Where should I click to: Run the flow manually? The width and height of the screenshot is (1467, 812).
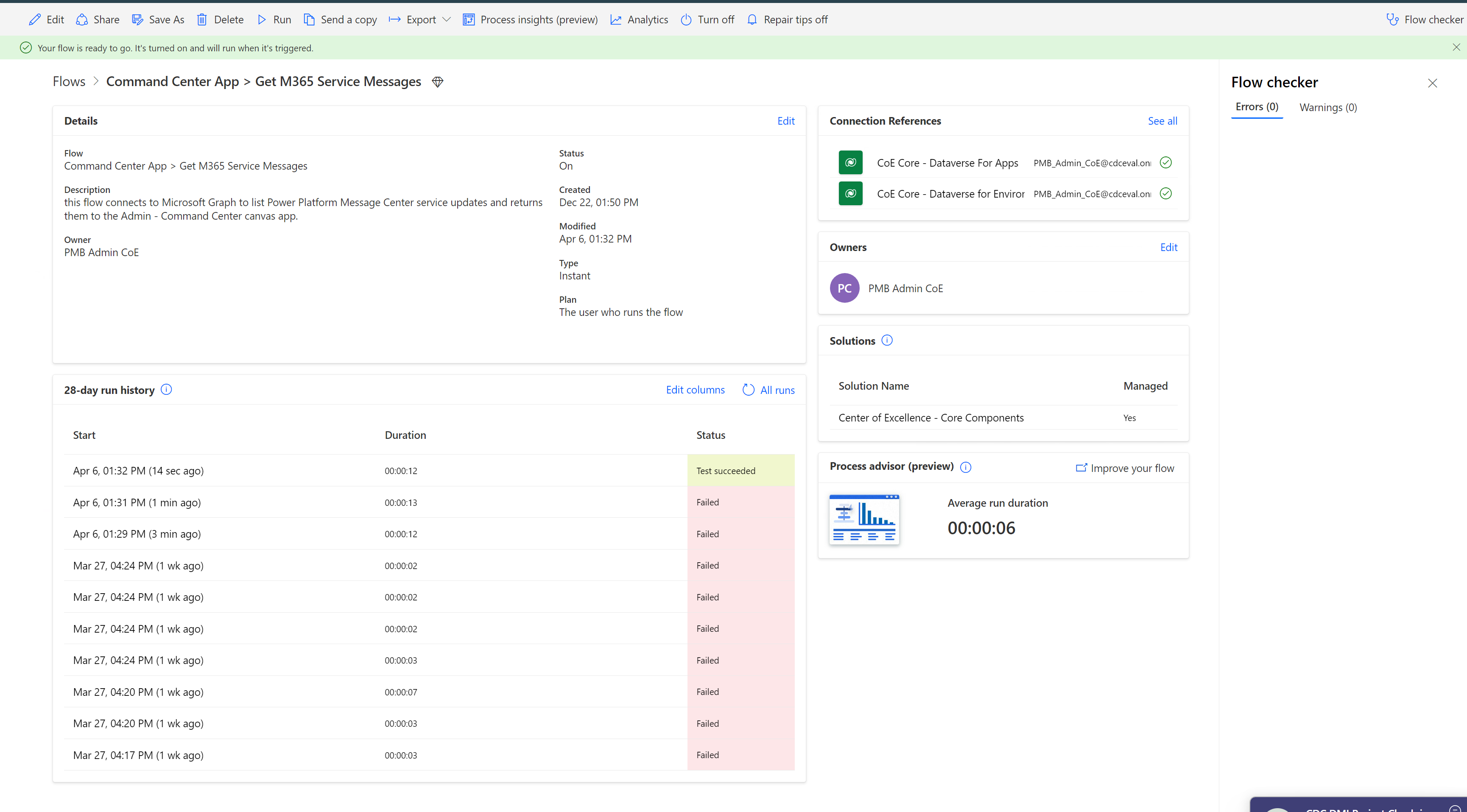pyautogui.click(x=274, y=19)
